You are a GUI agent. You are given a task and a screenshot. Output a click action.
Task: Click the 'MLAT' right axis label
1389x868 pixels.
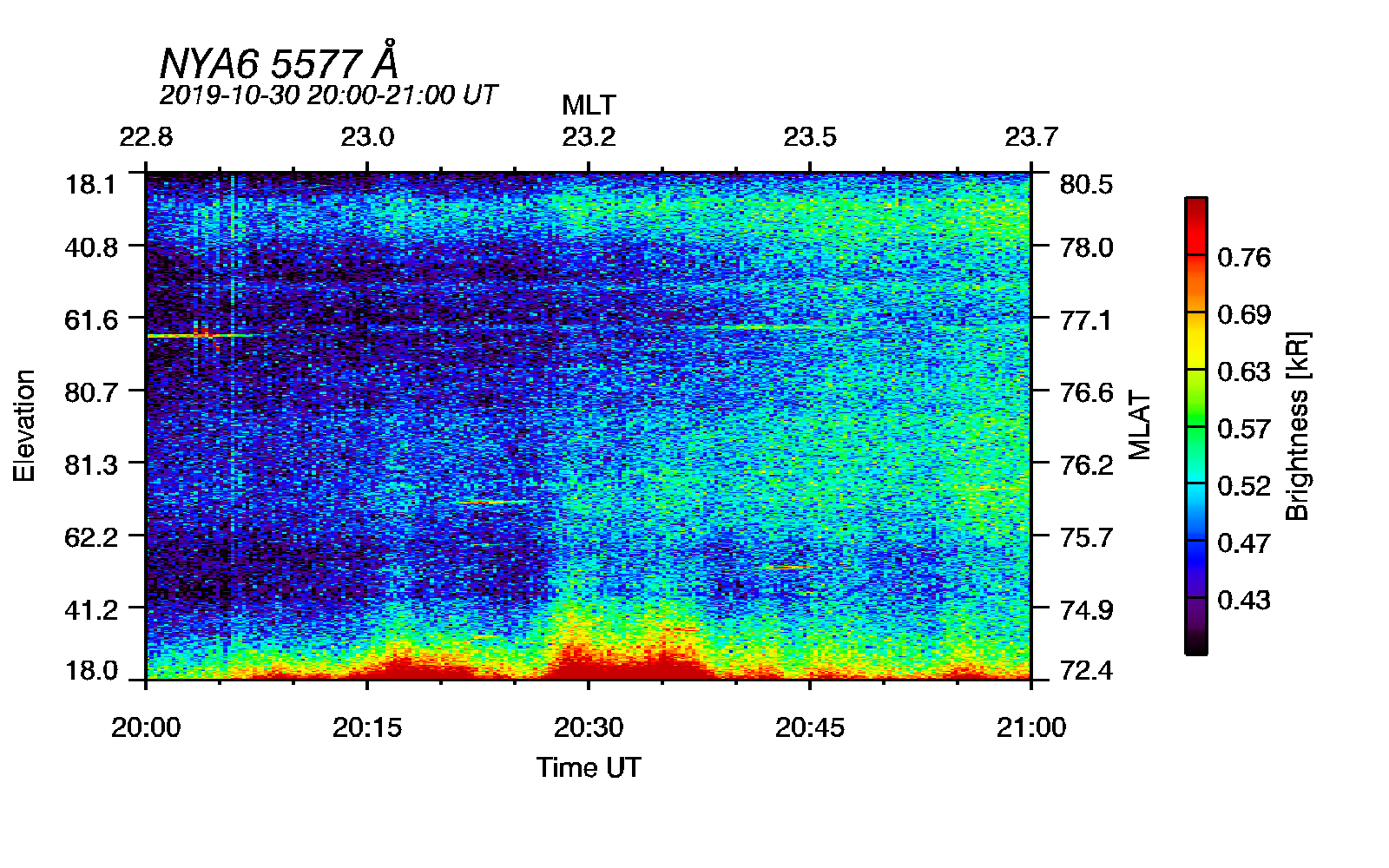(1139, 425)
